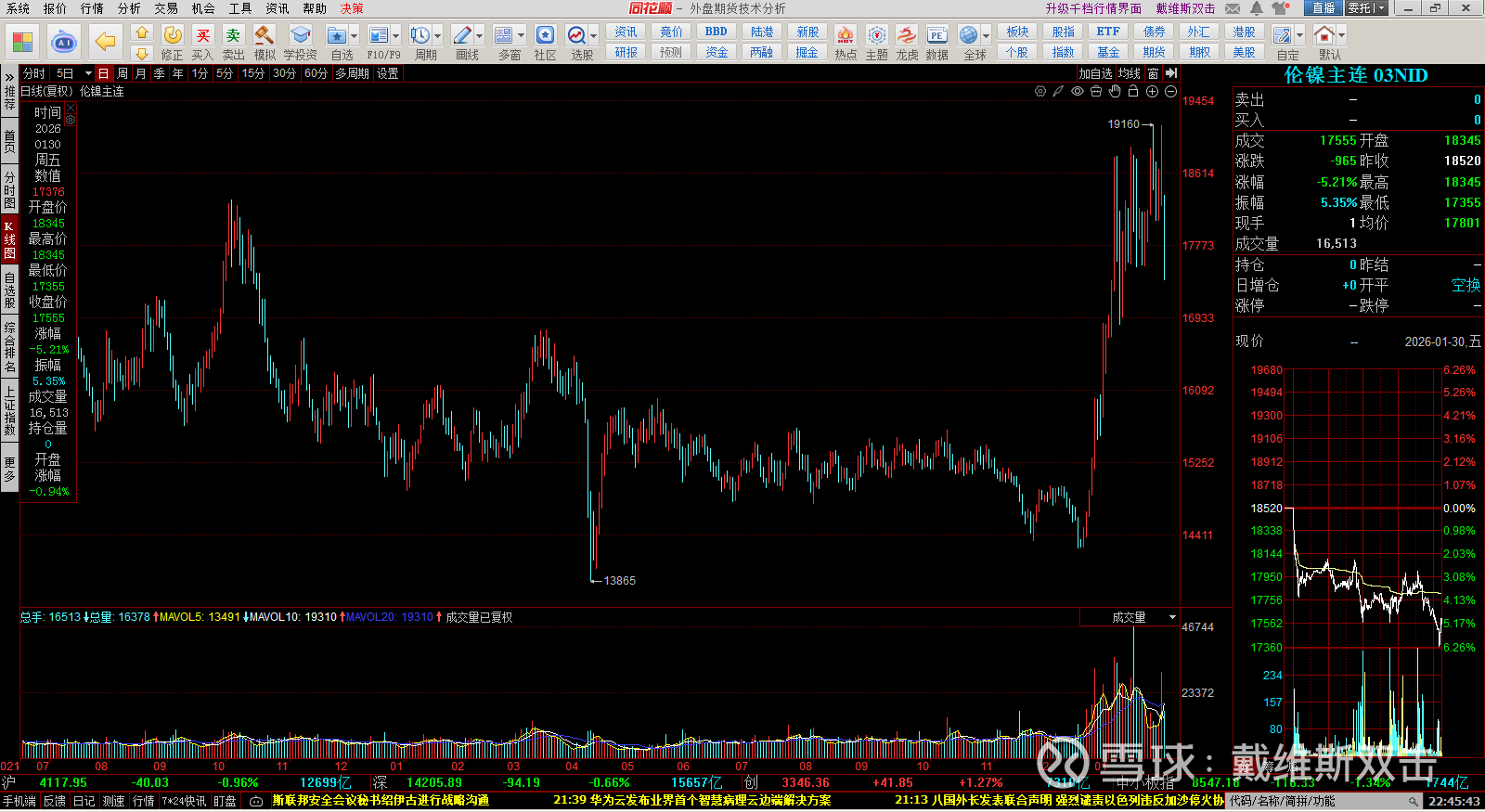Click the 加自选 add-to-watchlist button

(x=1095, y=73)
